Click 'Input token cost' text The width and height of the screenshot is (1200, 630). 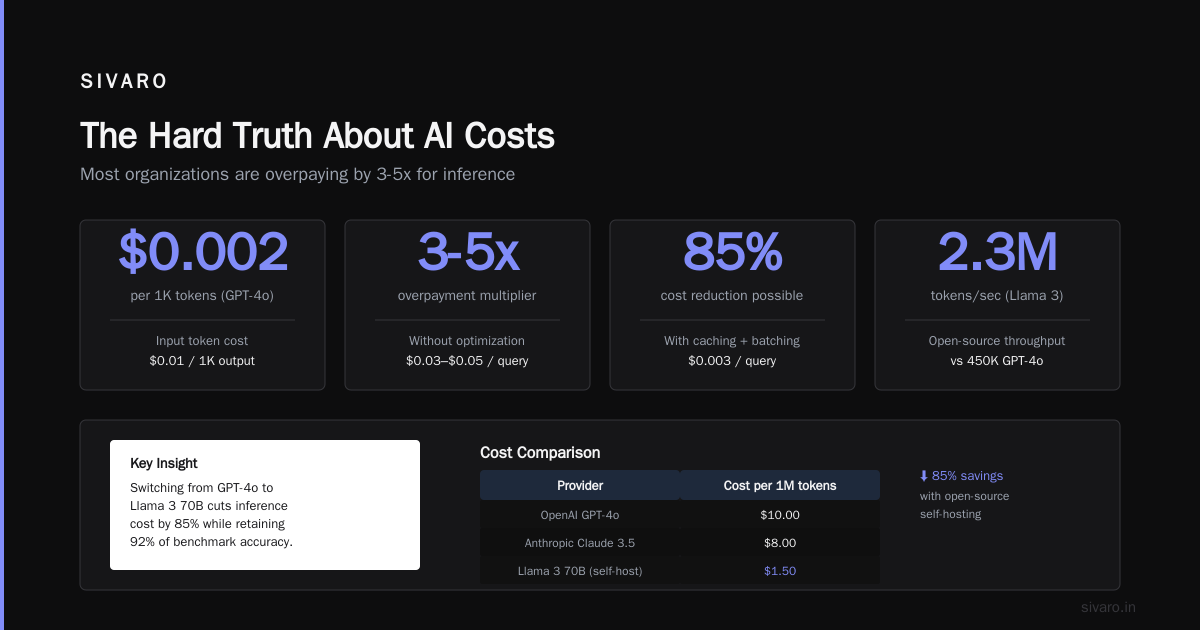coord(203,341)
